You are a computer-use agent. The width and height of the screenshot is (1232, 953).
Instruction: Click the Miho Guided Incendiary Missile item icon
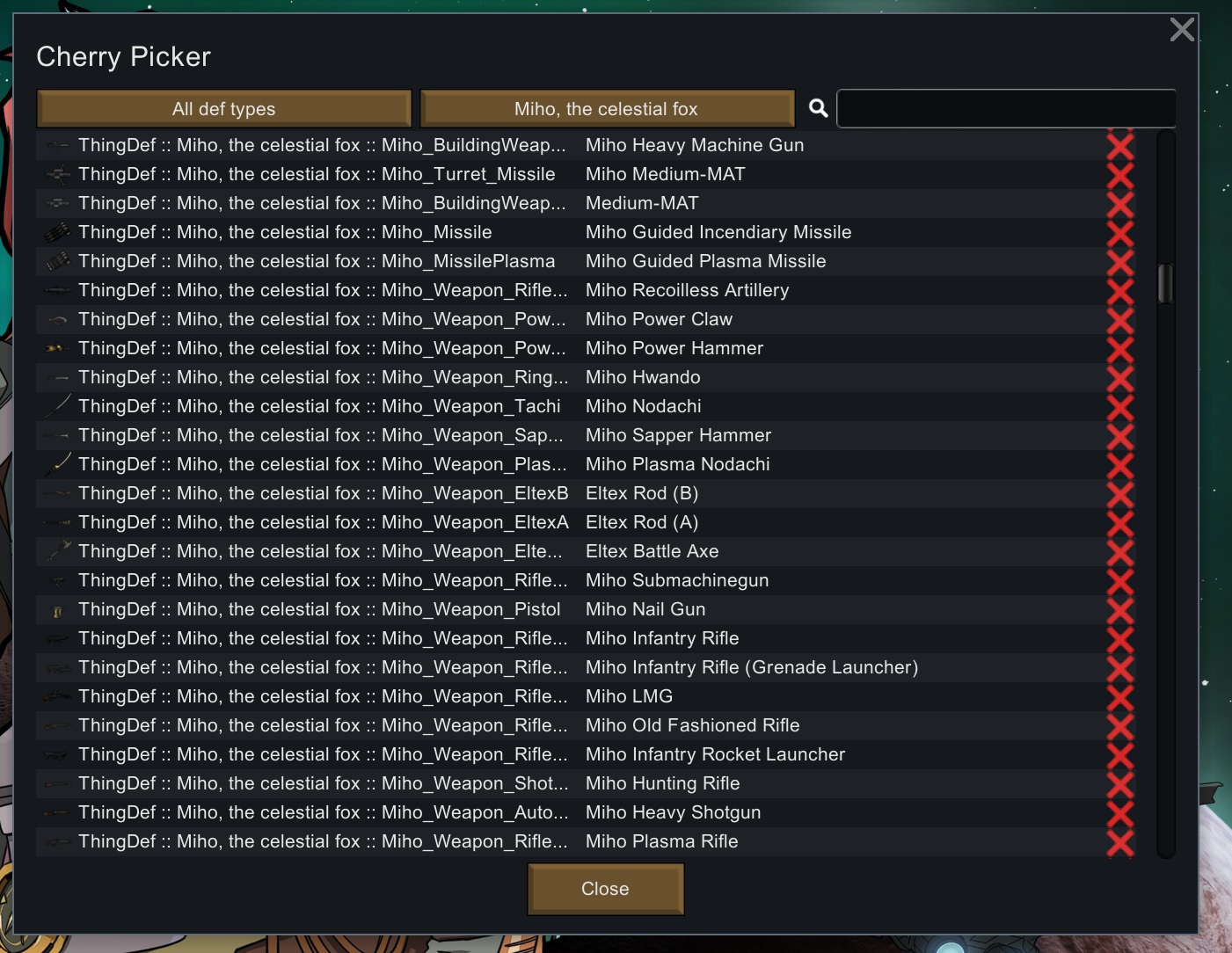click(x=58, y=232)
